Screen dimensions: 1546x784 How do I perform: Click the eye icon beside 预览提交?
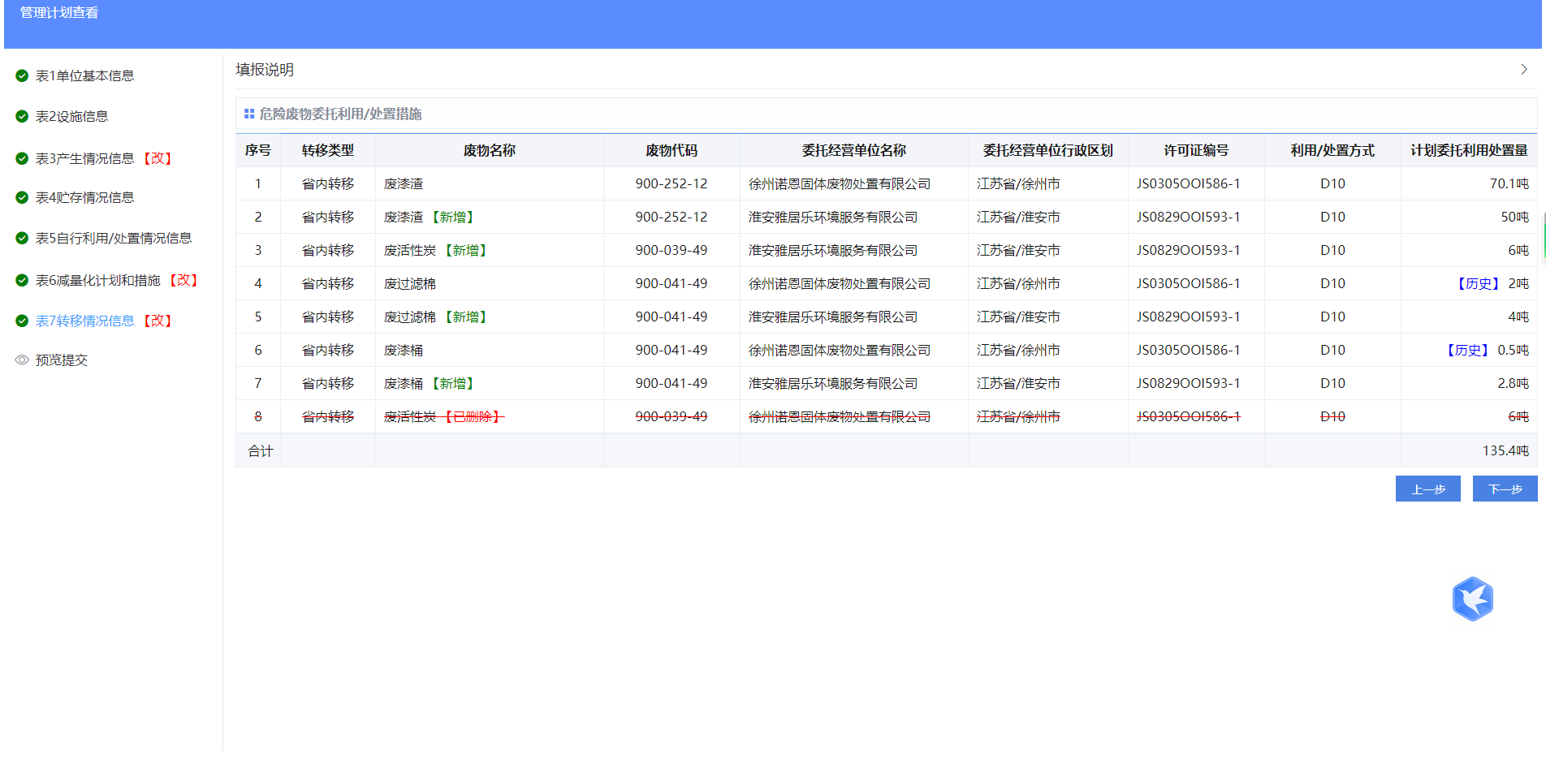[x=22, y=360]
